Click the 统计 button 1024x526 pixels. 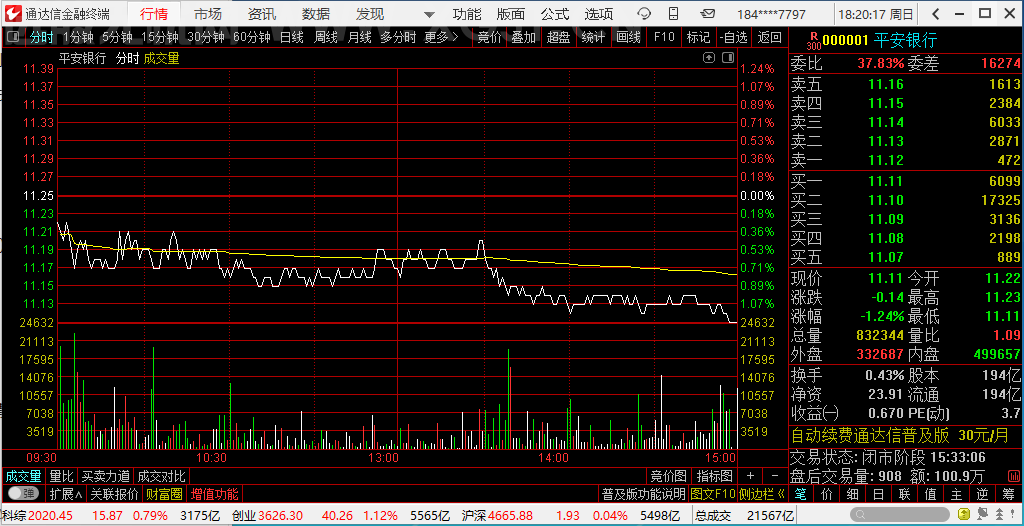click(x=593, y=37)
